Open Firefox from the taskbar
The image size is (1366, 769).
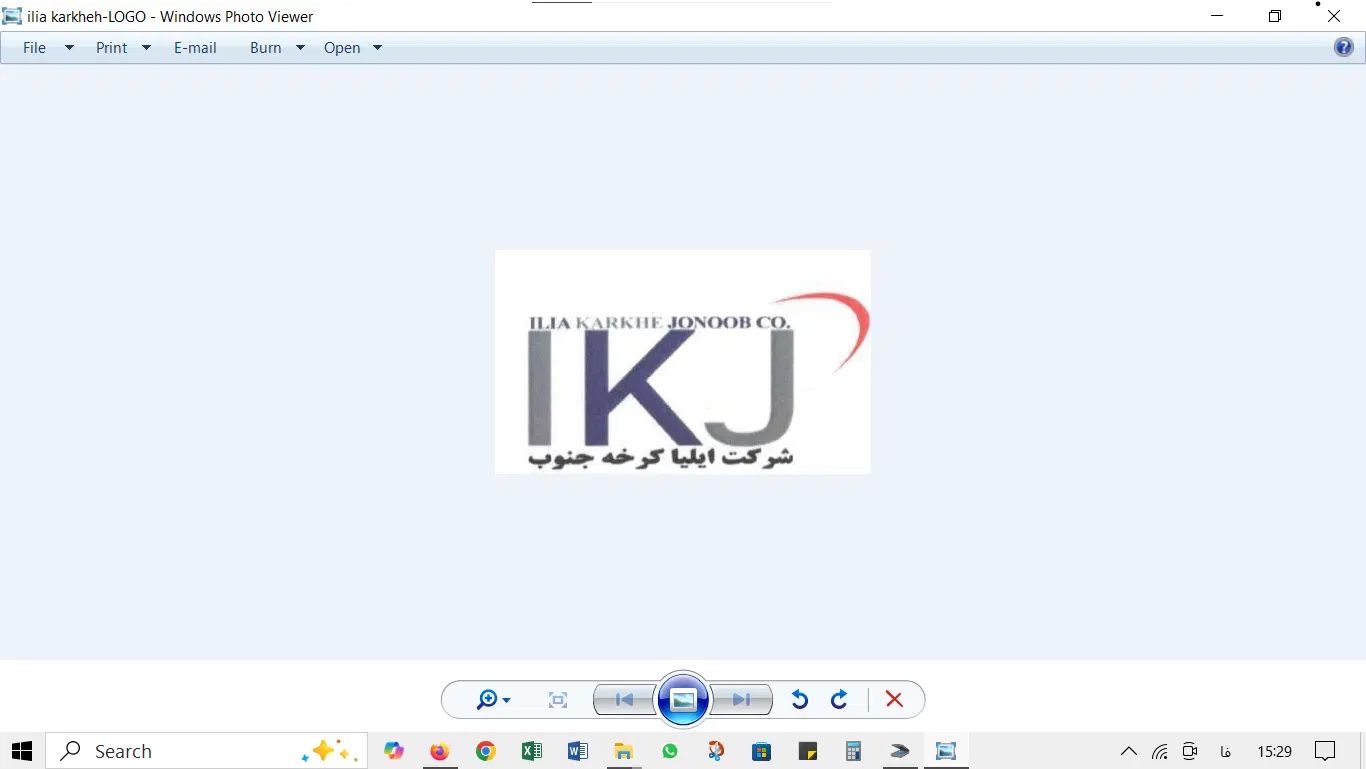tap(440, 751)
